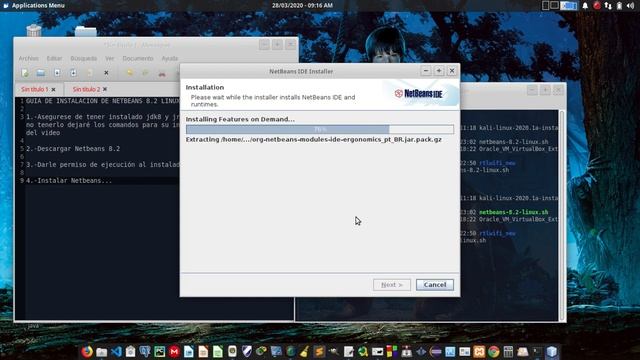Open the volume control in the tray

tap(631, 5)
